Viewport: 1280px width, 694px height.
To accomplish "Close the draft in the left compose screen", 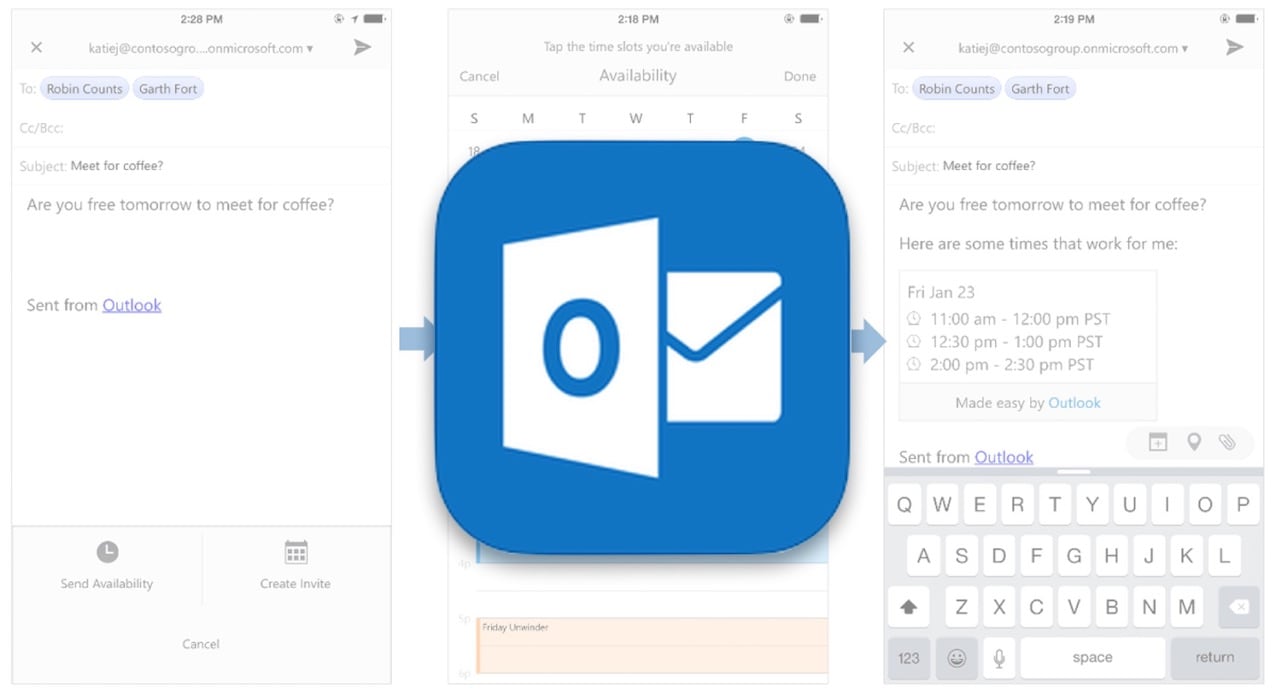I will (x=37, y=47).
